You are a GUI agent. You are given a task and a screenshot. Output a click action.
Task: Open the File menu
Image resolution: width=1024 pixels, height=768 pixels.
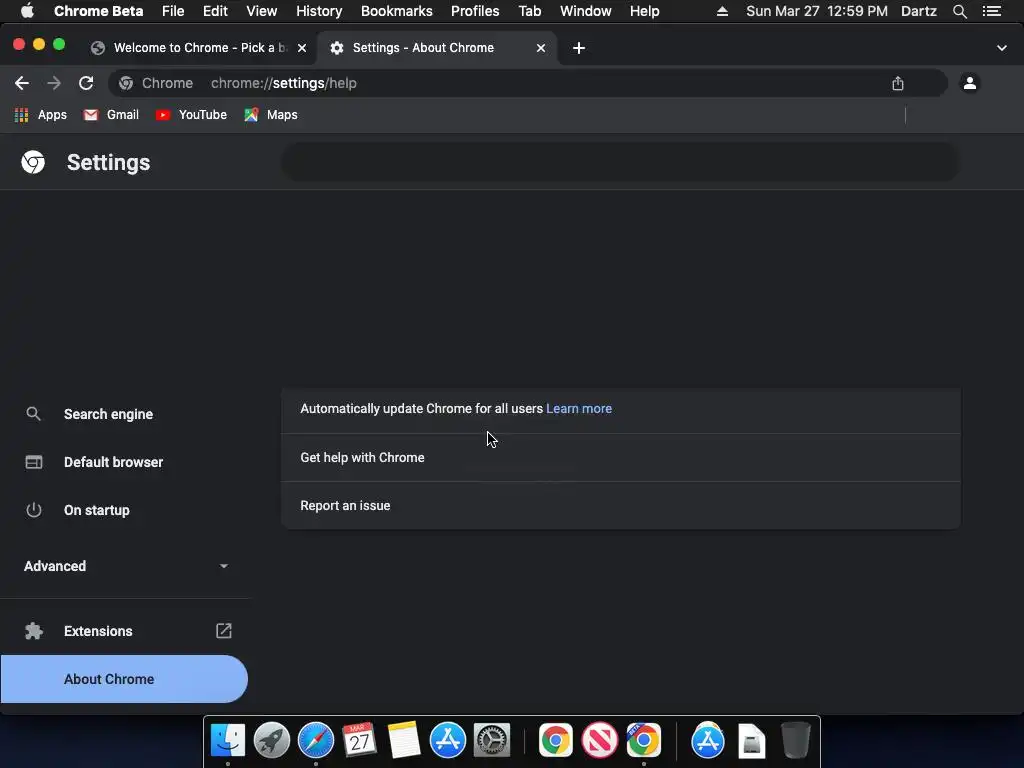[173, 11]
